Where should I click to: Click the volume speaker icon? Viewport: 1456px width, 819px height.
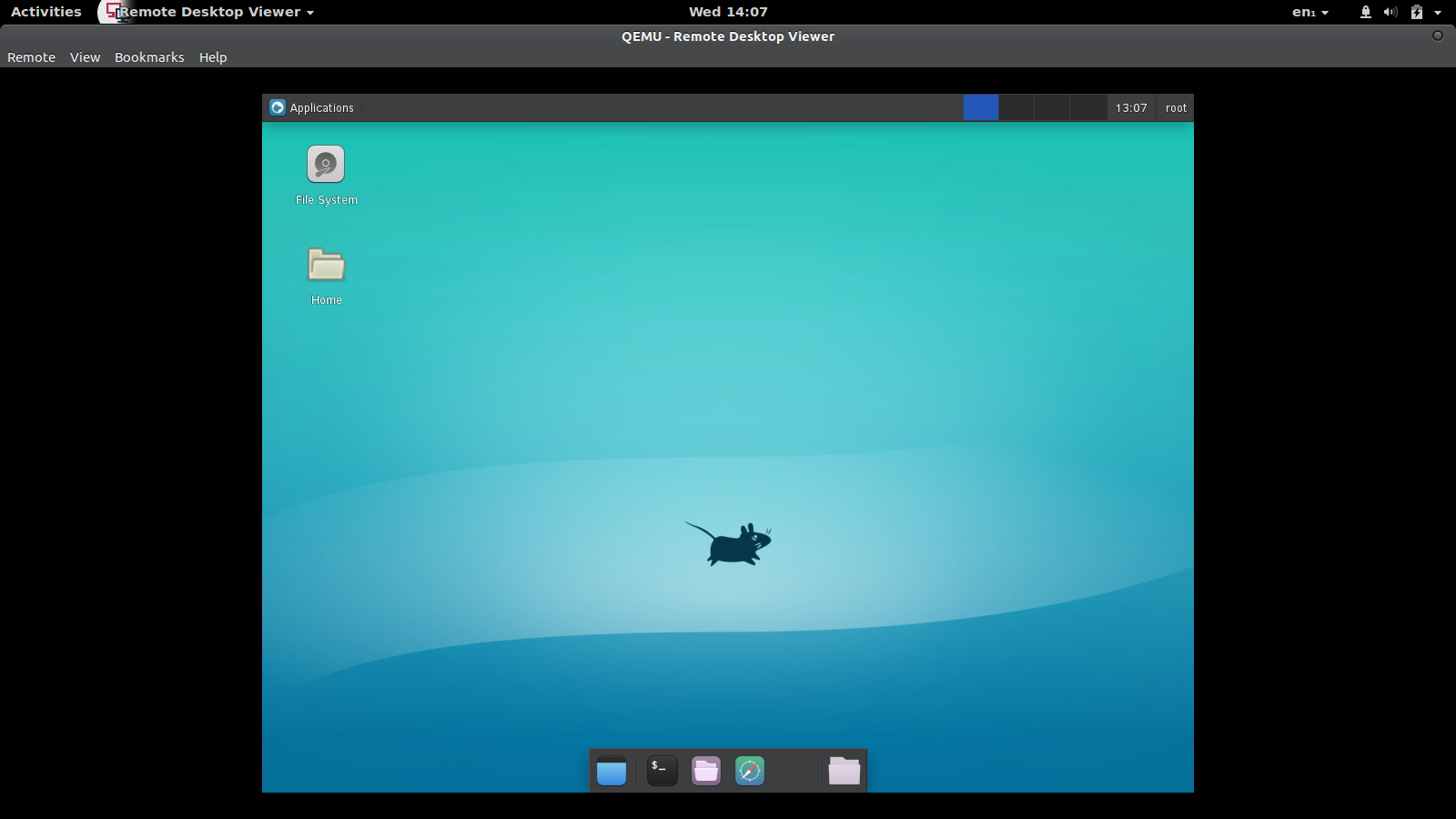coord(1390,12)
